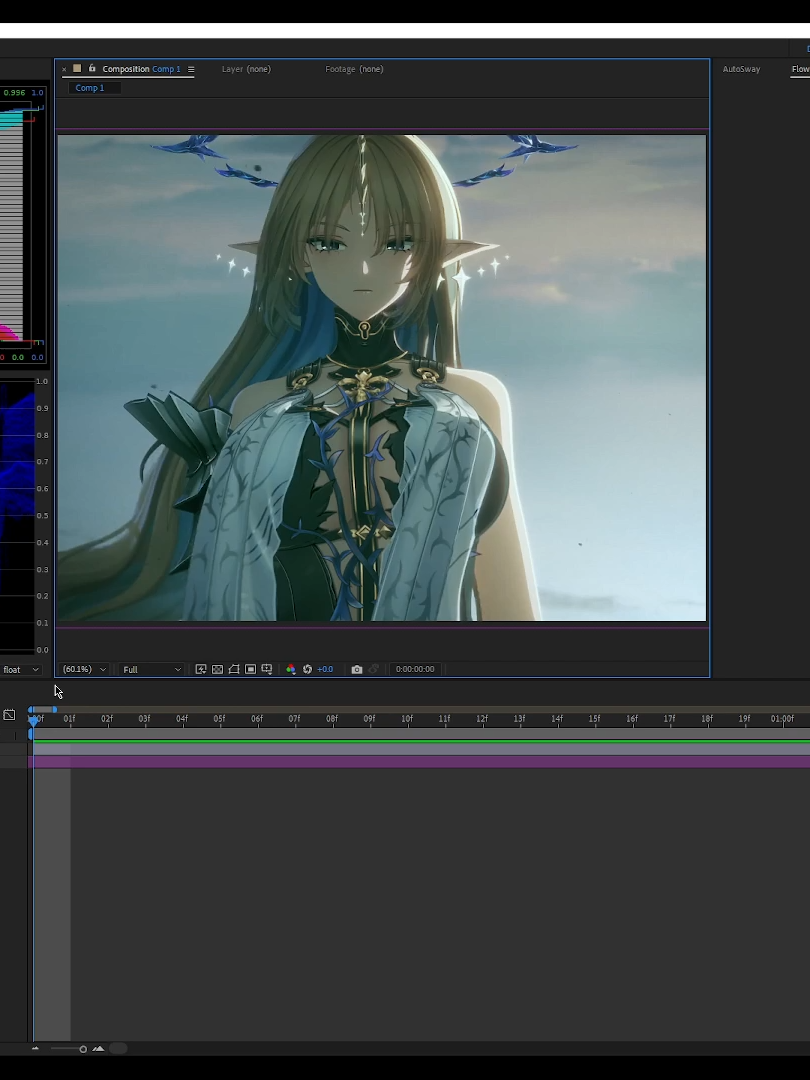
Task: Select the Region of Interest tool
Action: pos(250,669)
